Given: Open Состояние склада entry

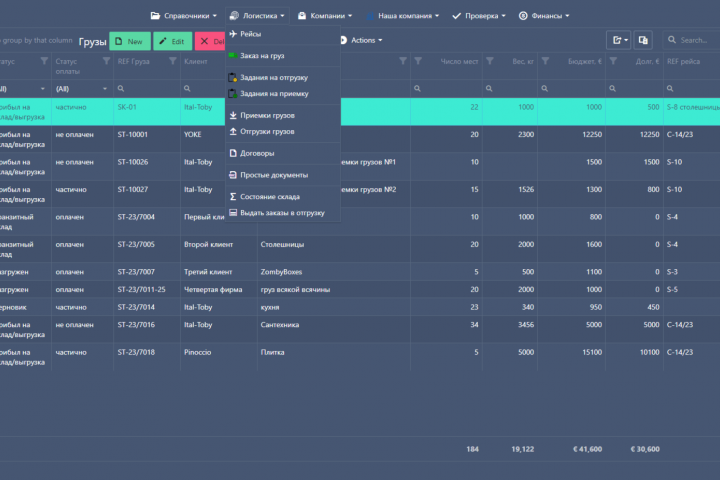Looking at the screenshot, I should pyautogui.click(x=283, y=197).
